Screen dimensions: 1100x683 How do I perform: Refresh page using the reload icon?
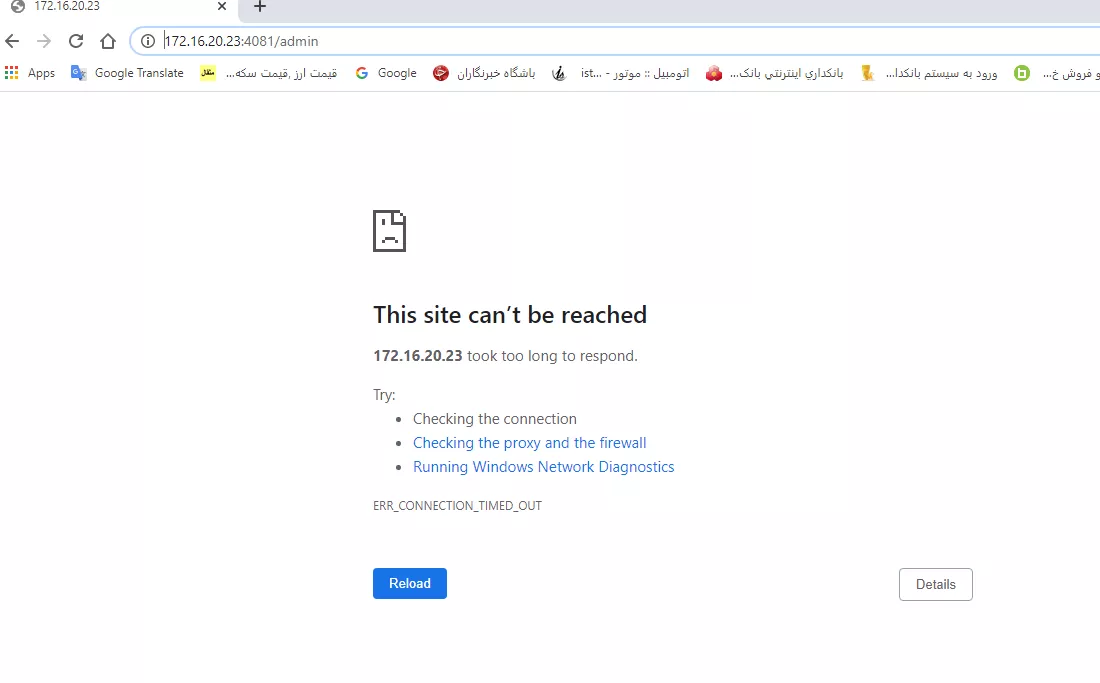point(76,41)
